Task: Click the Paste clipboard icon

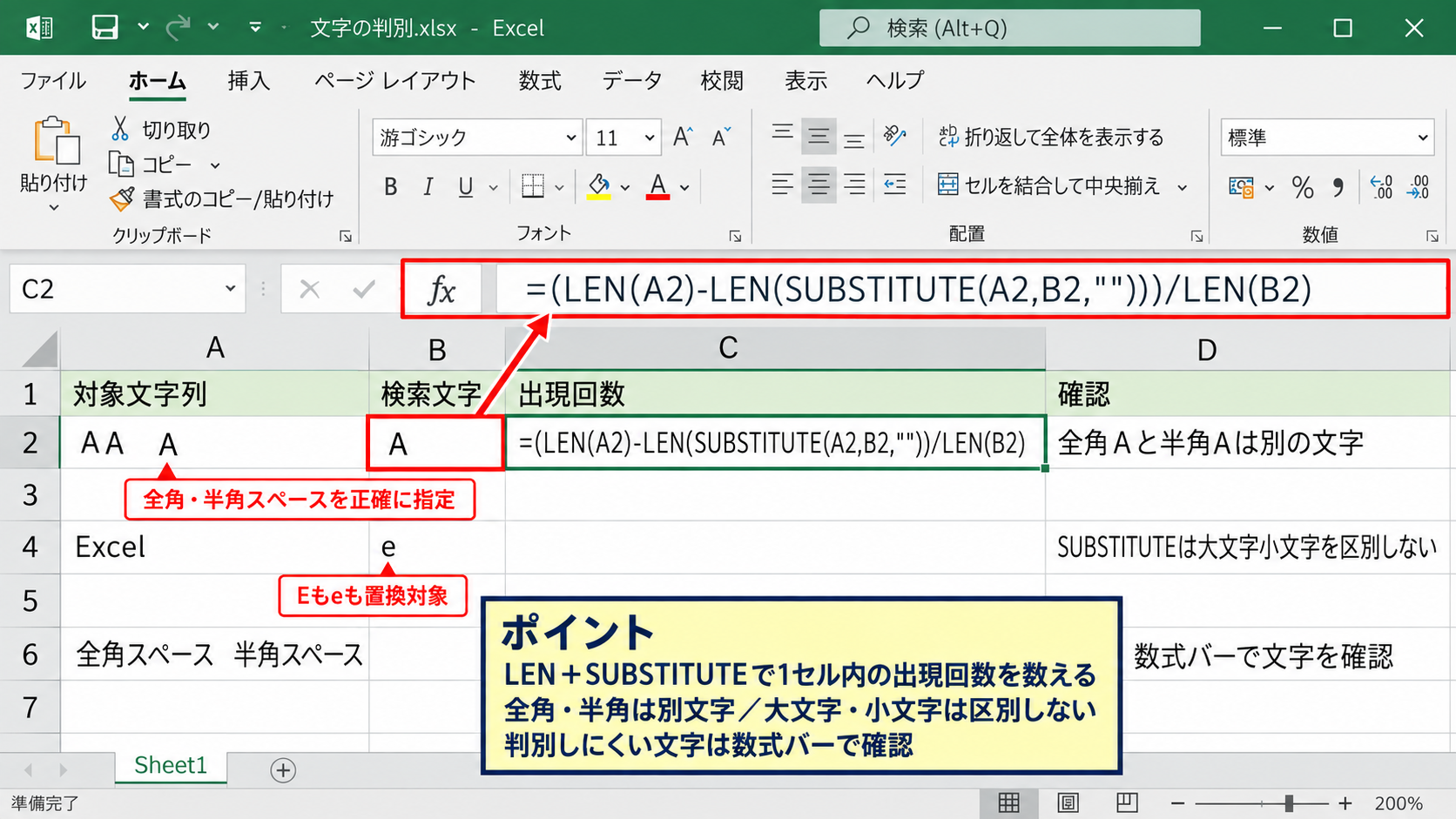Action: tap(57, 140)
